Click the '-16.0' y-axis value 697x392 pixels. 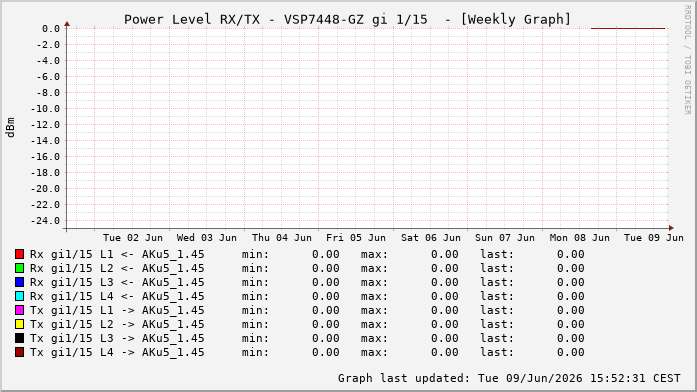coord(45,157)
